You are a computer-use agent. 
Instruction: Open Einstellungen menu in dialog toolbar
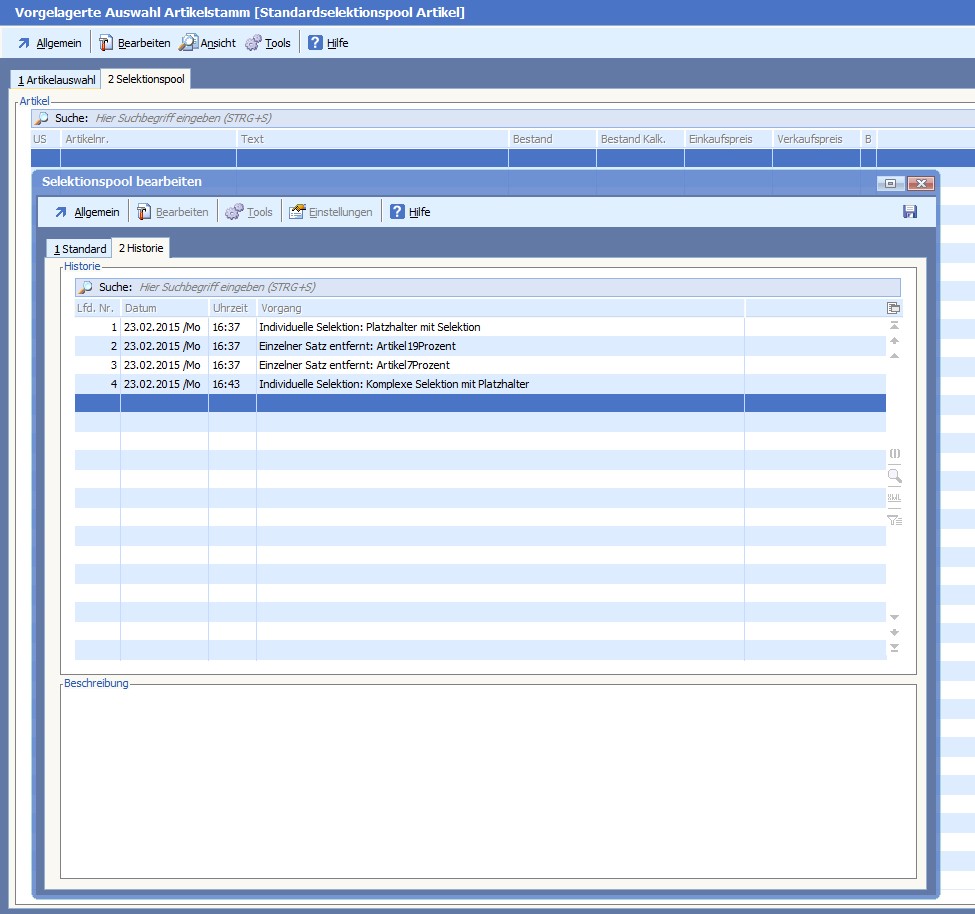(331, 212)
